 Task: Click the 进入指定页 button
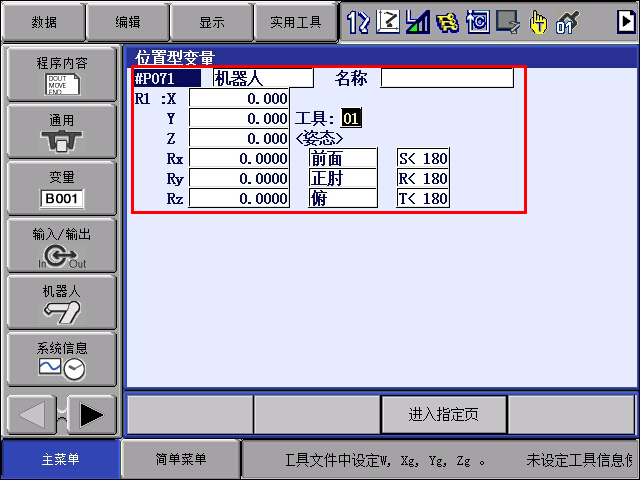(444, 414)
